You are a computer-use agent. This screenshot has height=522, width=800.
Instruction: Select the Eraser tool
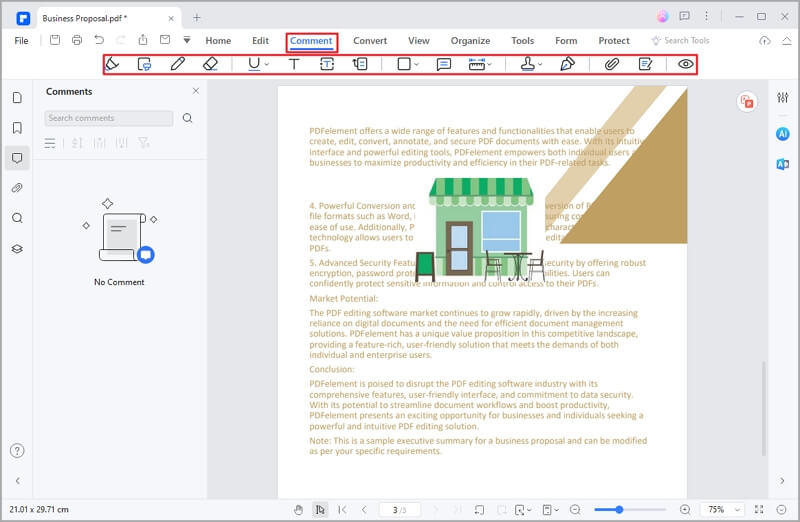click(210, 64)
